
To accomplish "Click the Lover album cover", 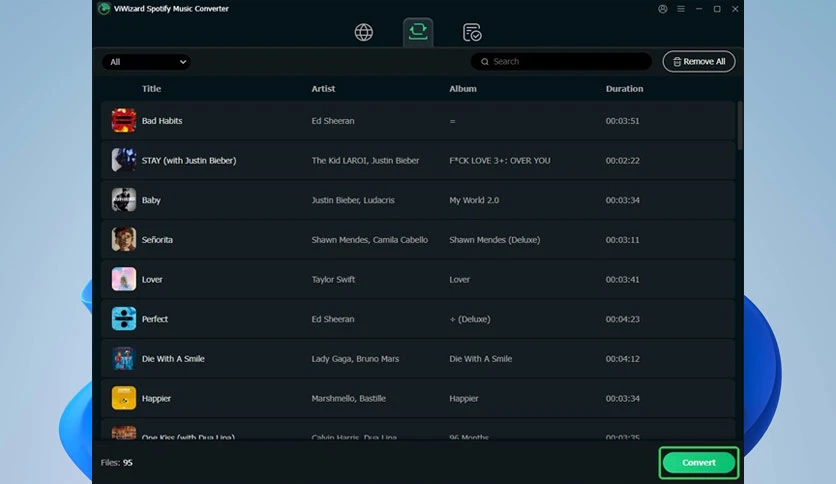I will coord(124,279).
